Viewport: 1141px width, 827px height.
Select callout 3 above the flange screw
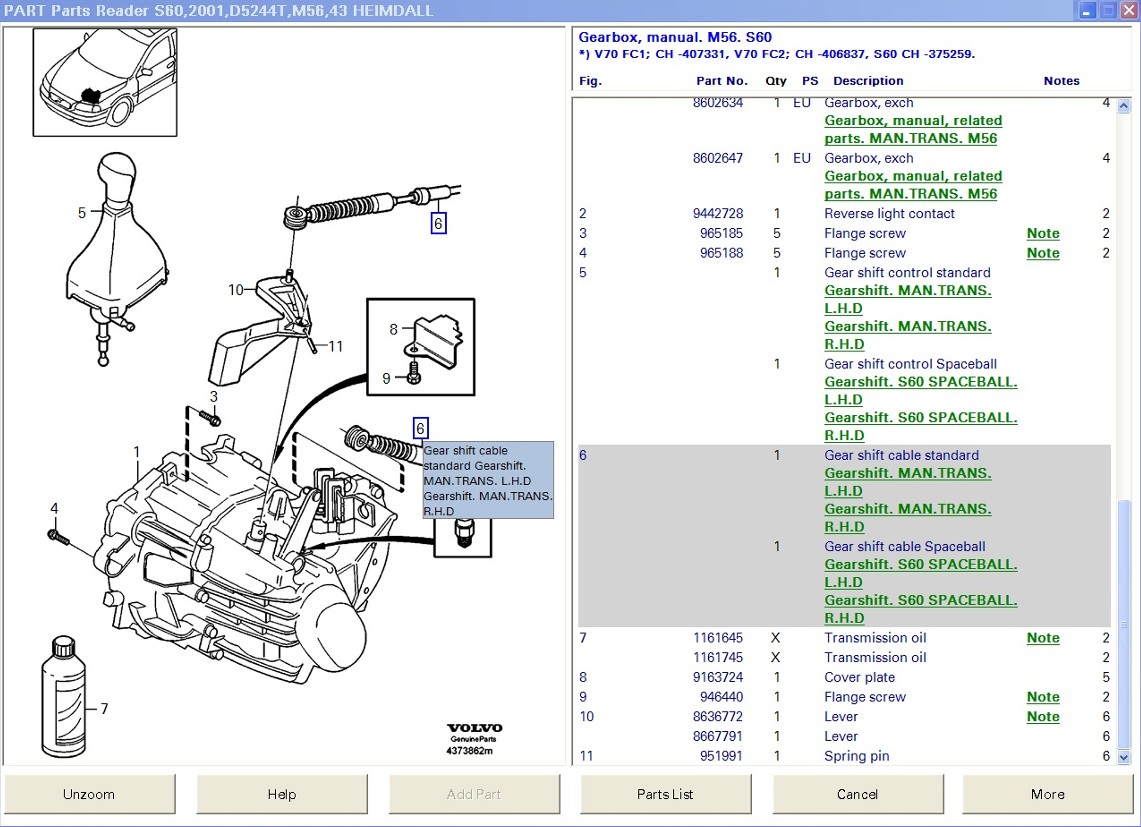coord(213,397)
